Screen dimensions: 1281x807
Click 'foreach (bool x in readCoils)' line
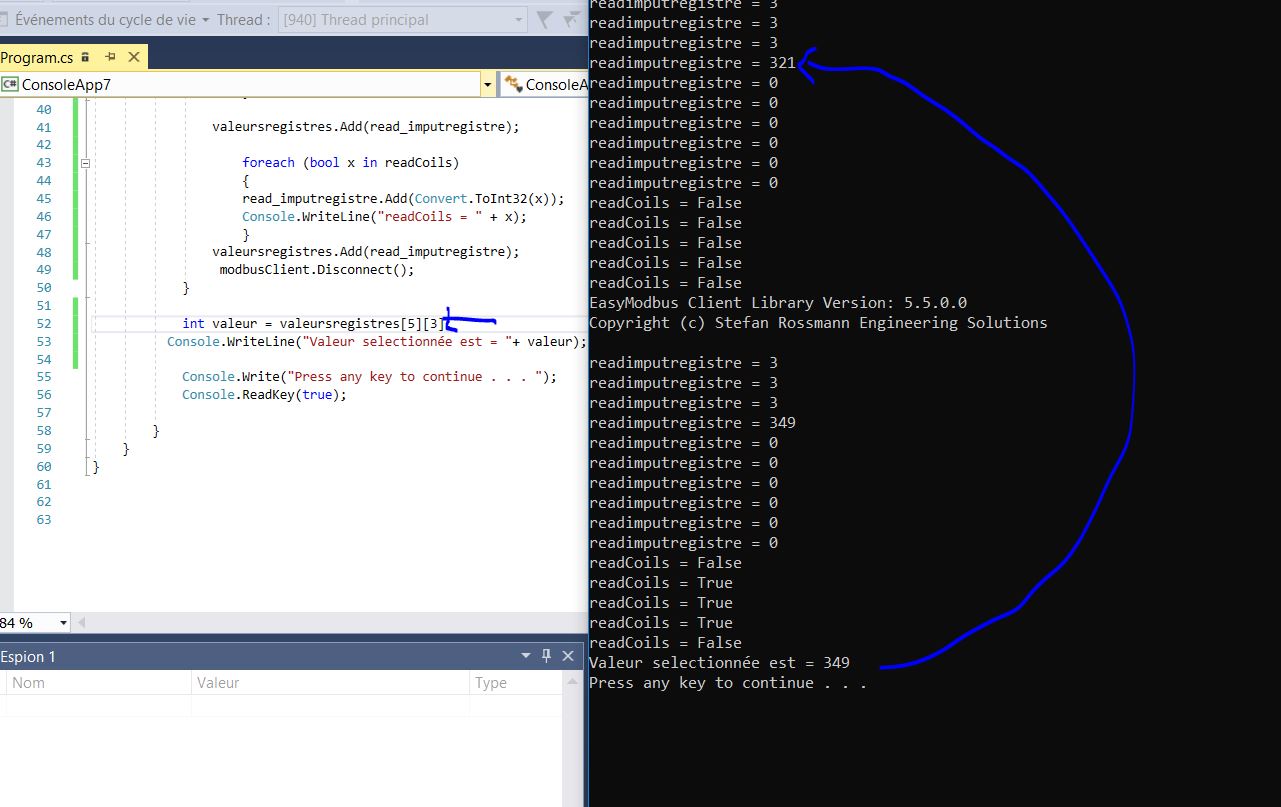(350, 162)
